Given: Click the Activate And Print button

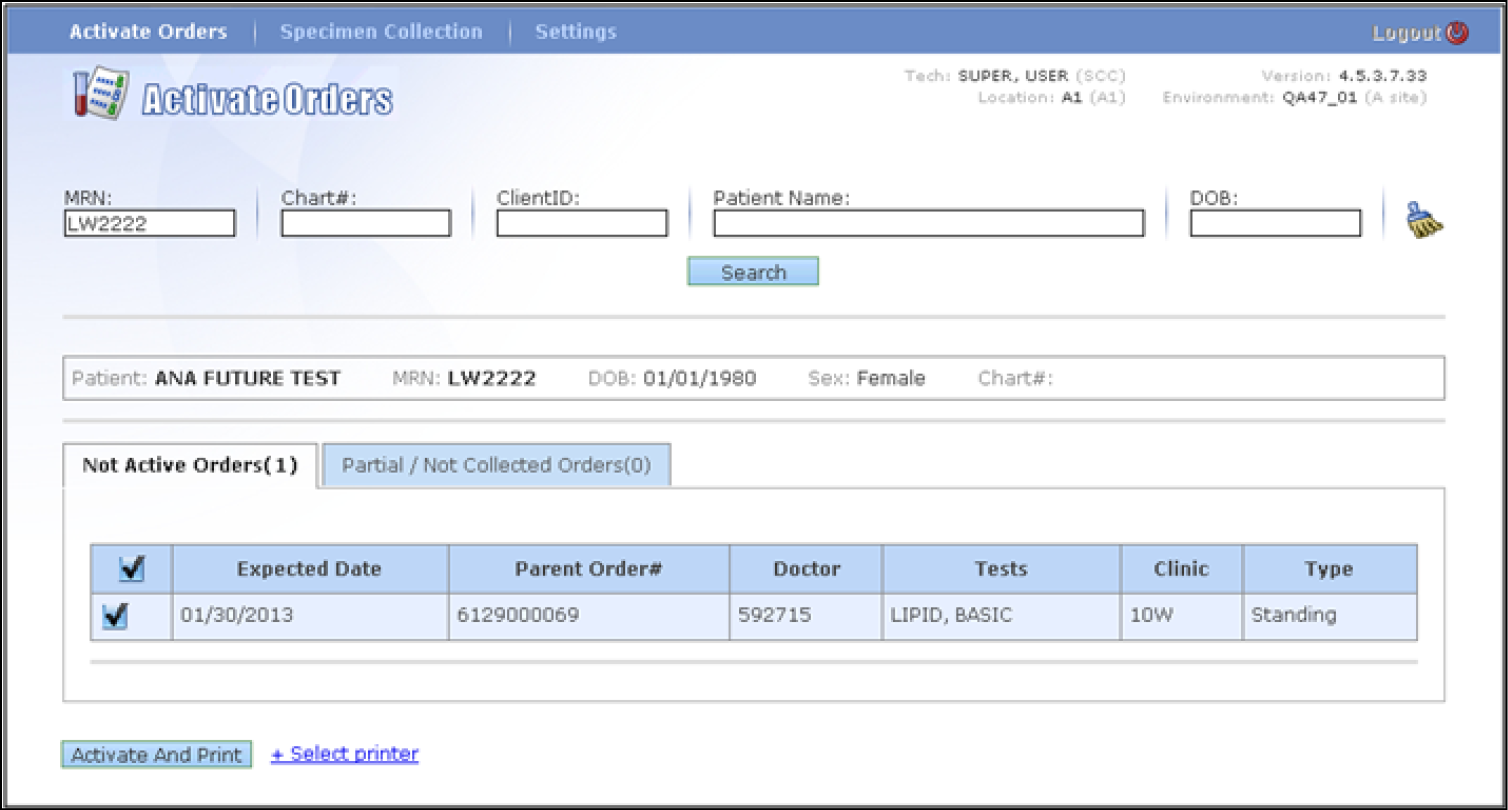Looking at the screenshot, I should pyautogui.click(x=156, y=755).
